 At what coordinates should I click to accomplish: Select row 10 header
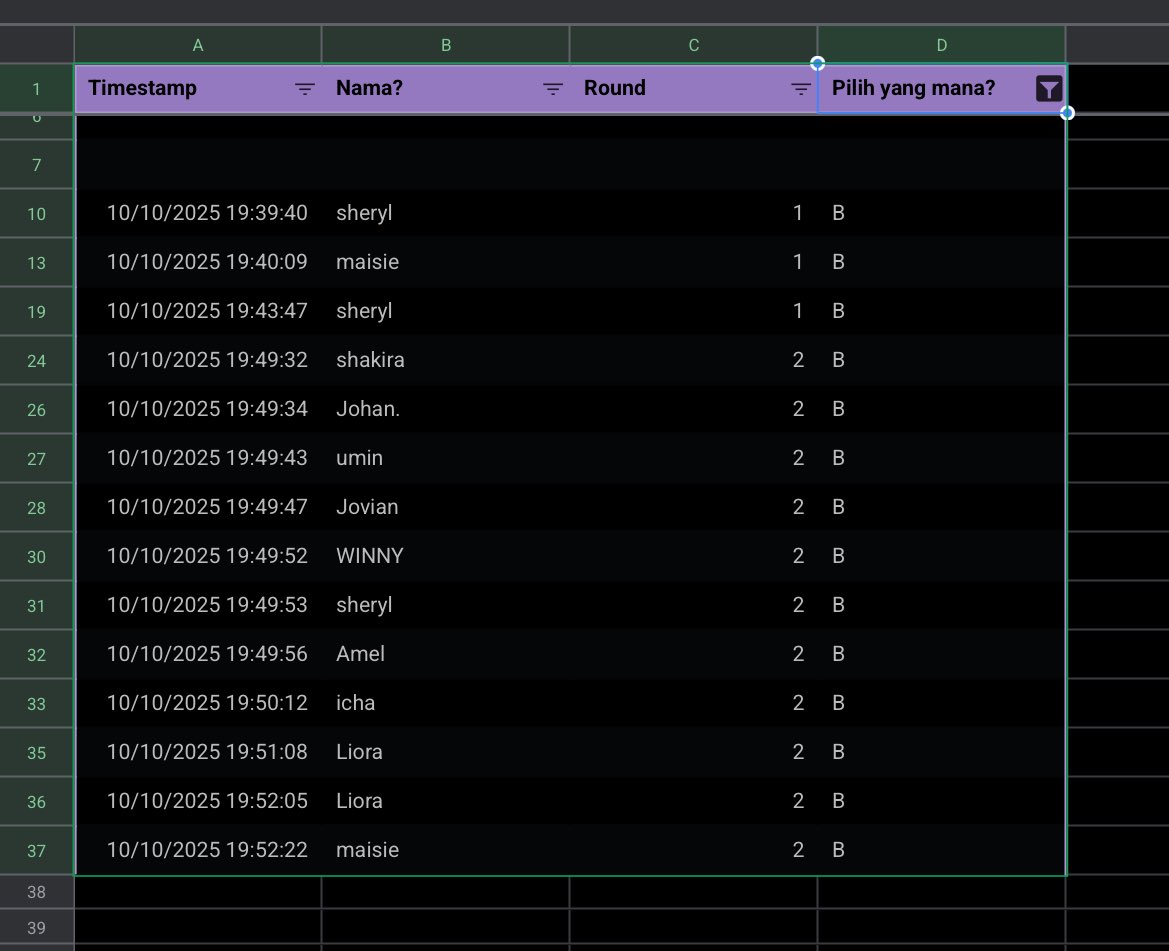click(x=37, y=214)
